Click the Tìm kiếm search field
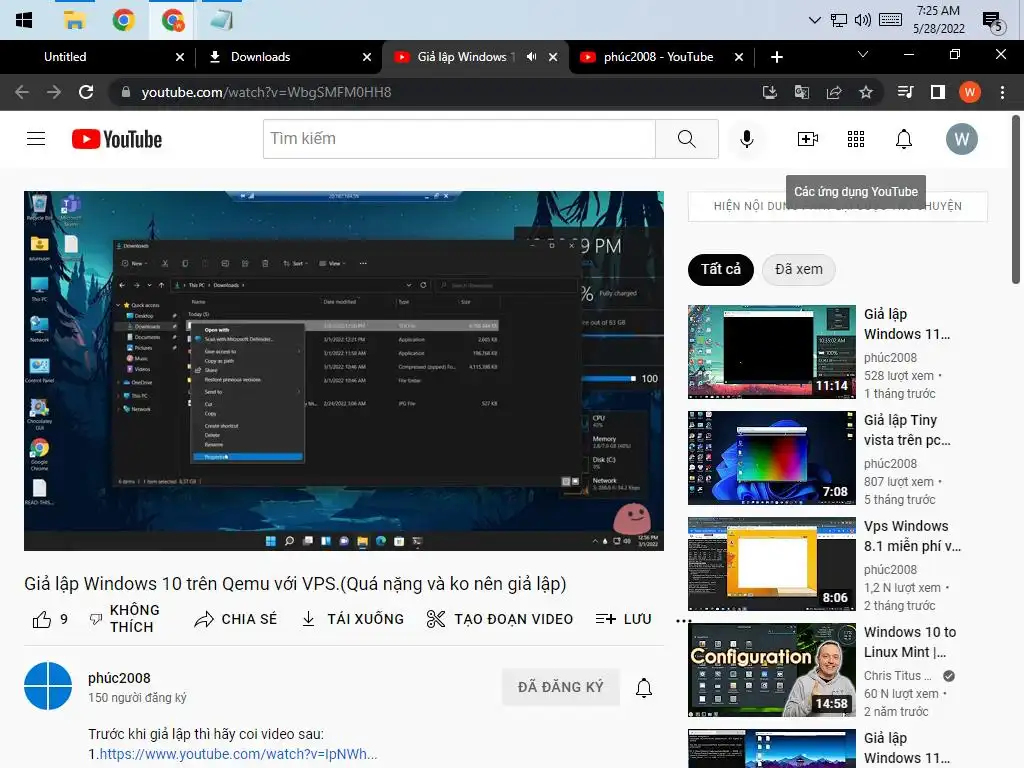This screenshot has width=1024, height=768. (459, 138)
